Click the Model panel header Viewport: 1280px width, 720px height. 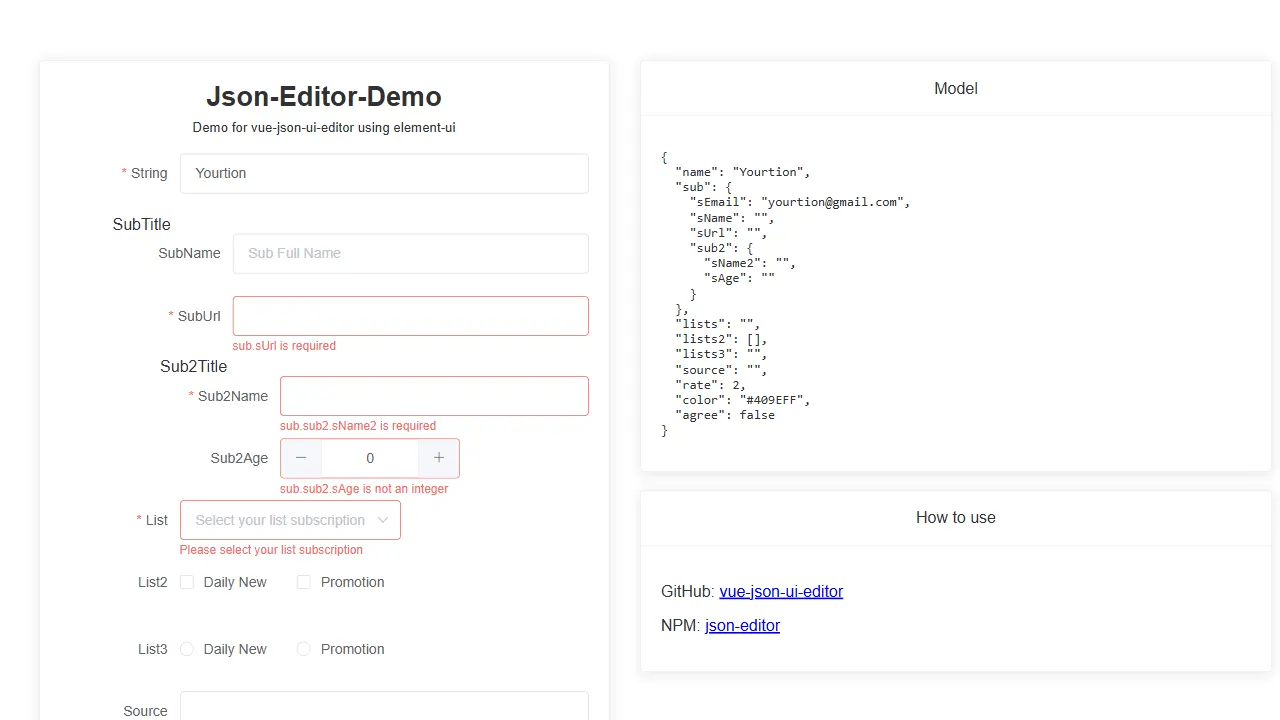[956, 88]
